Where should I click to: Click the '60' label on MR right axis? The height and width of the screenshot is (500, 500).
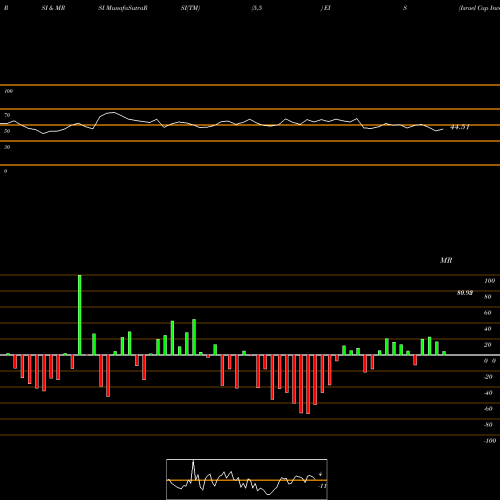click(x=487, y=313)
